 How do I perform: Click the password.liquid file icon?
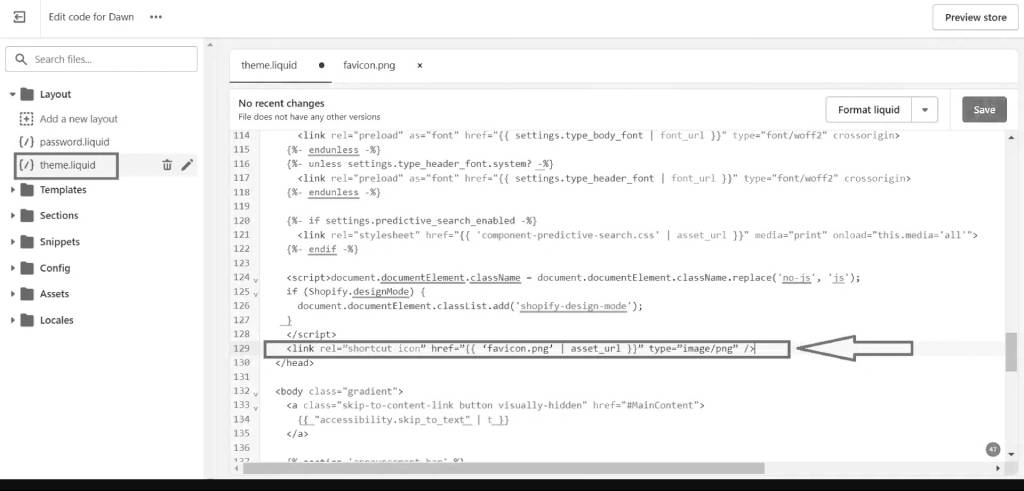(x=27, y=142)
